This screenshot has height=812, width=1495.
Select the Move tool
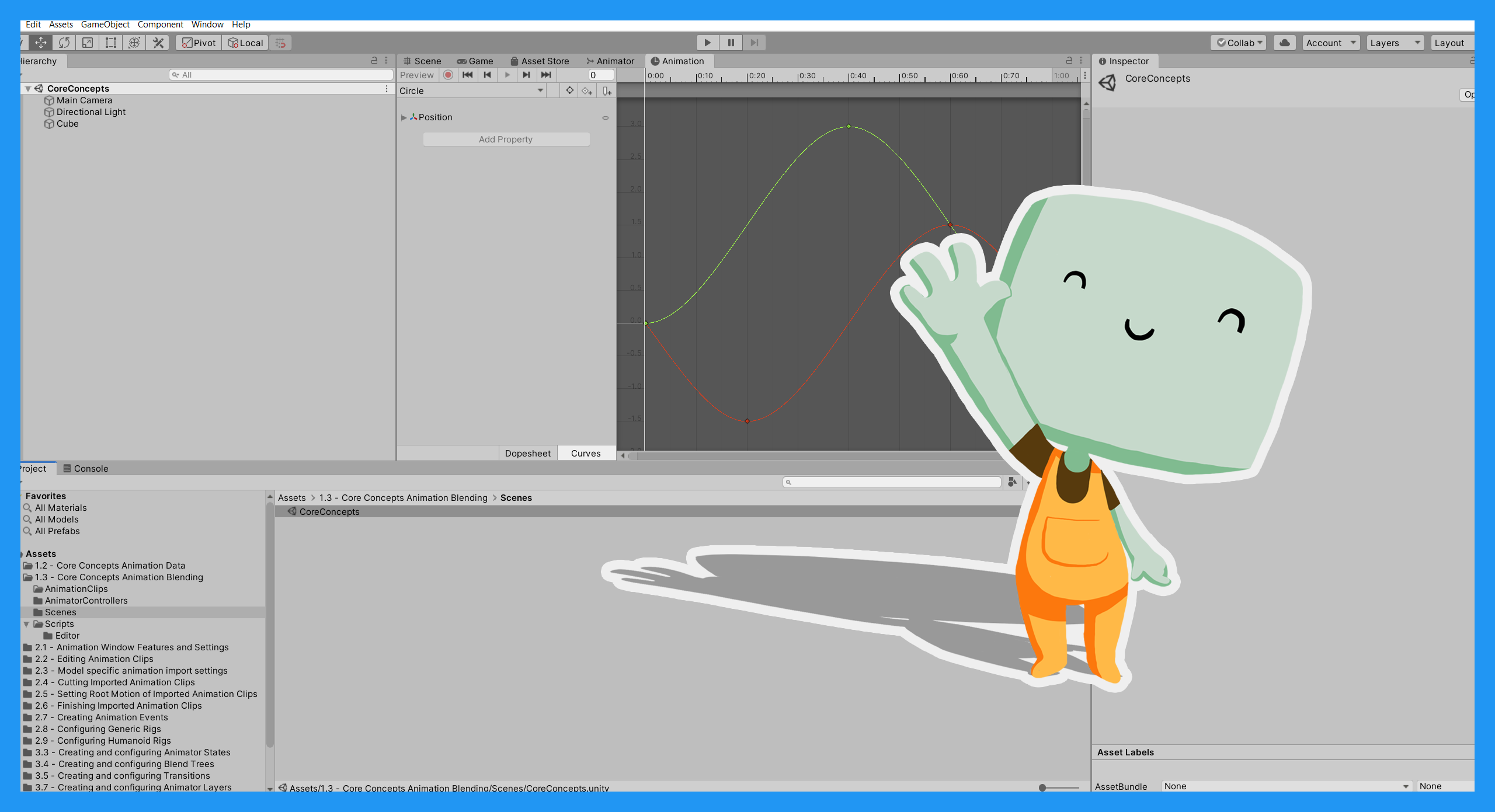click(40, 42)
